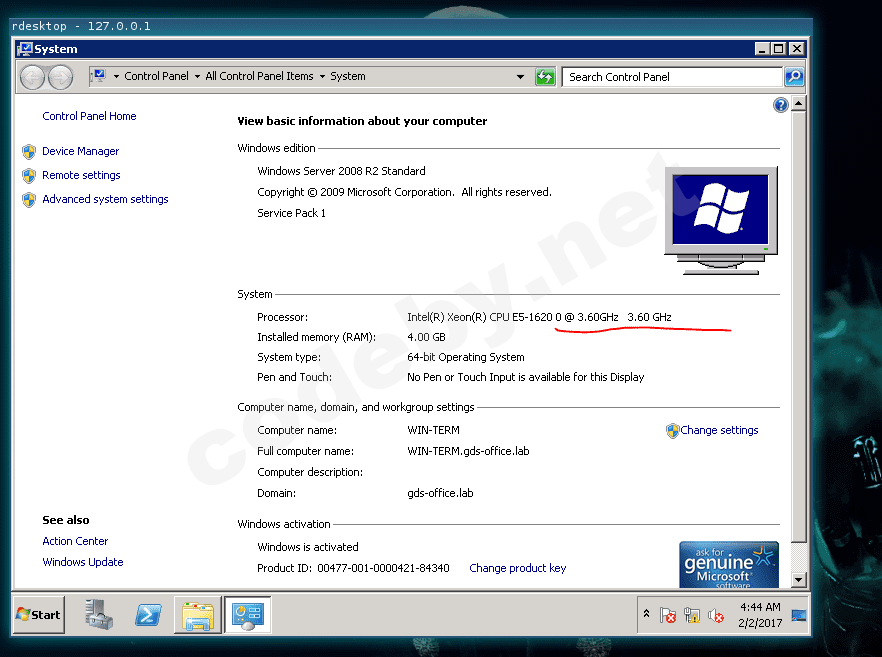Screen dimensions: 882x657
Task: Open dropdown arrow after Control Panel breadcrumb
Action: point(197,77)
